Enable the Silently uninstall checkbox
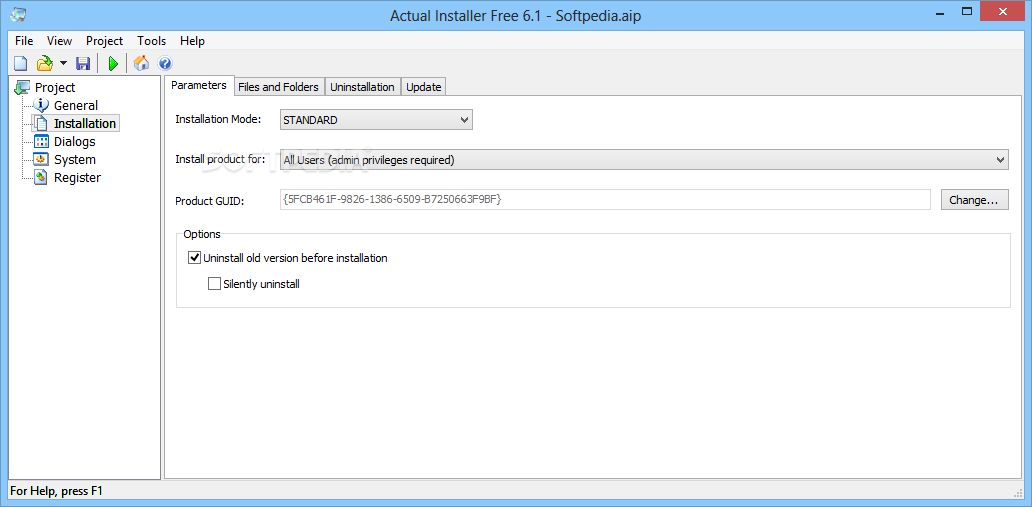 (214, 284)
